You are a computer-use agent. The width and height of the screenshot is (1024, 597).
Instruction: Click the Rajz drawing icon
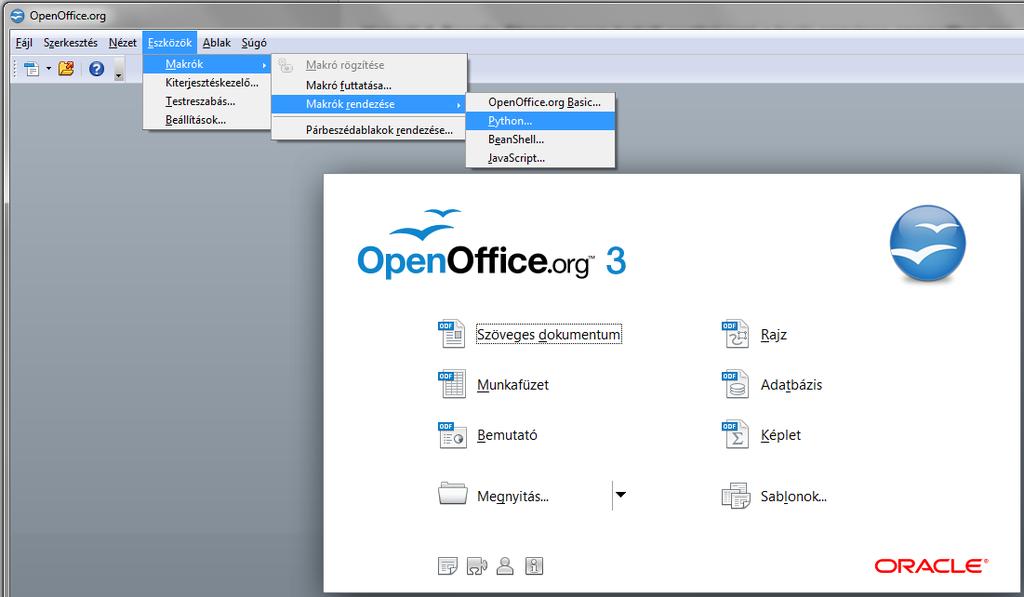click(x=735, y=333)
